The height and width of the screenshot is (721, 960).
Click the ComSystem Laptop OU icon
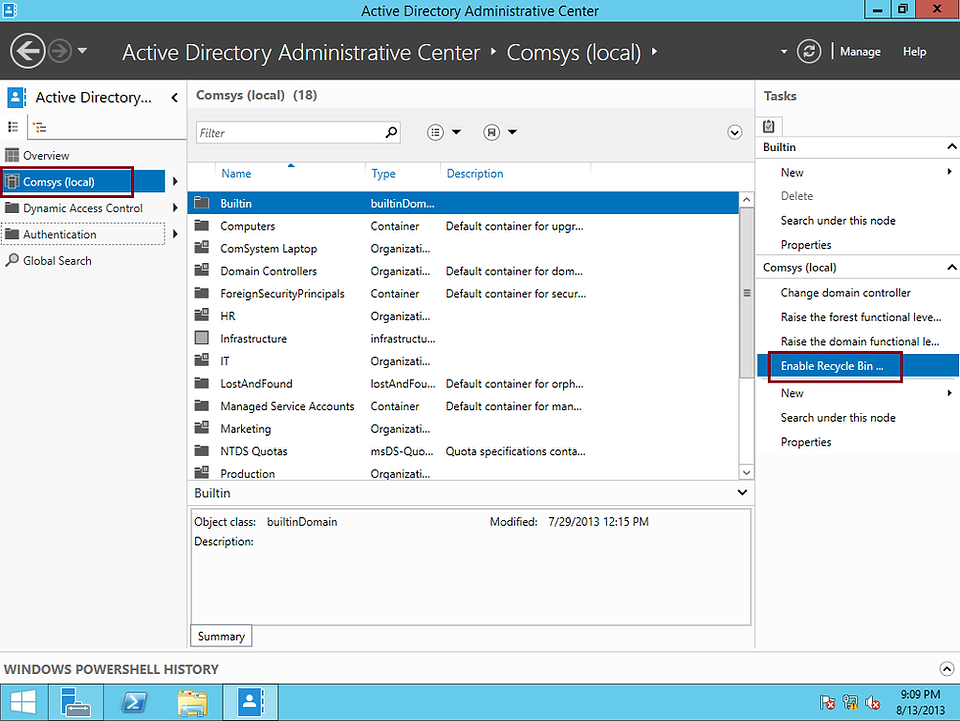coord(201,248)
